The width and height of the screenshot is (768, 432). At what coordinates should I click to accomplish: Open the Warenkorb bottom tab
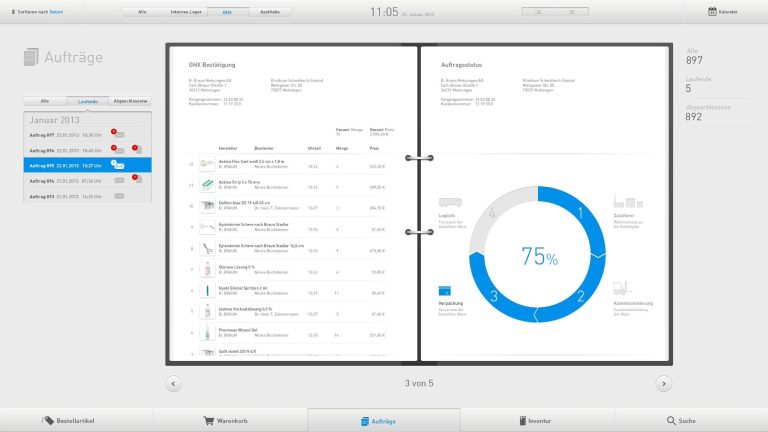[230, 421]
